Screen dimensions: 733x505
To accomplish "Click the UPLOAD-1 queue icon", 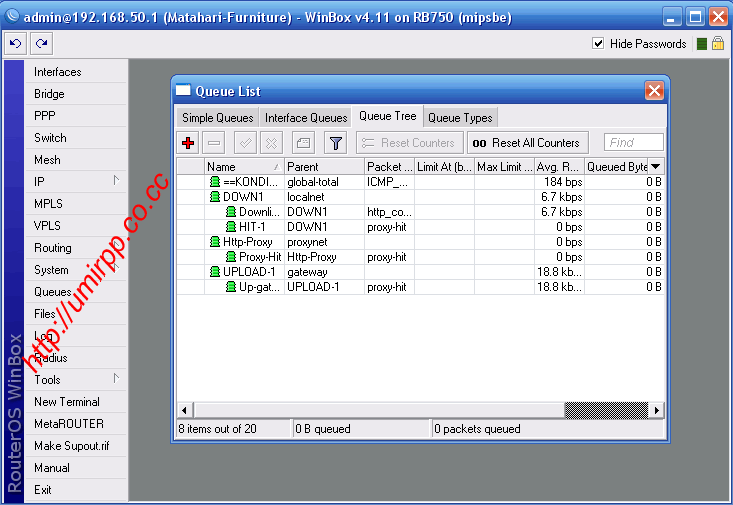I will click(215, 271).
